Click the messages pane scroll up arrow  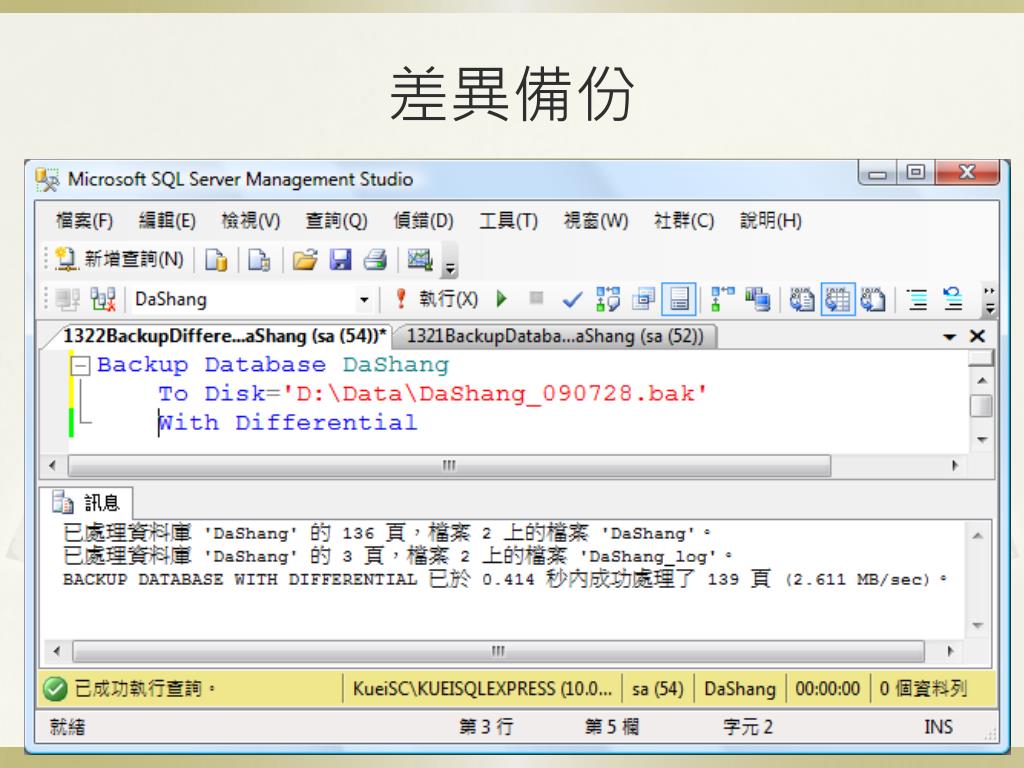(978, 536)
